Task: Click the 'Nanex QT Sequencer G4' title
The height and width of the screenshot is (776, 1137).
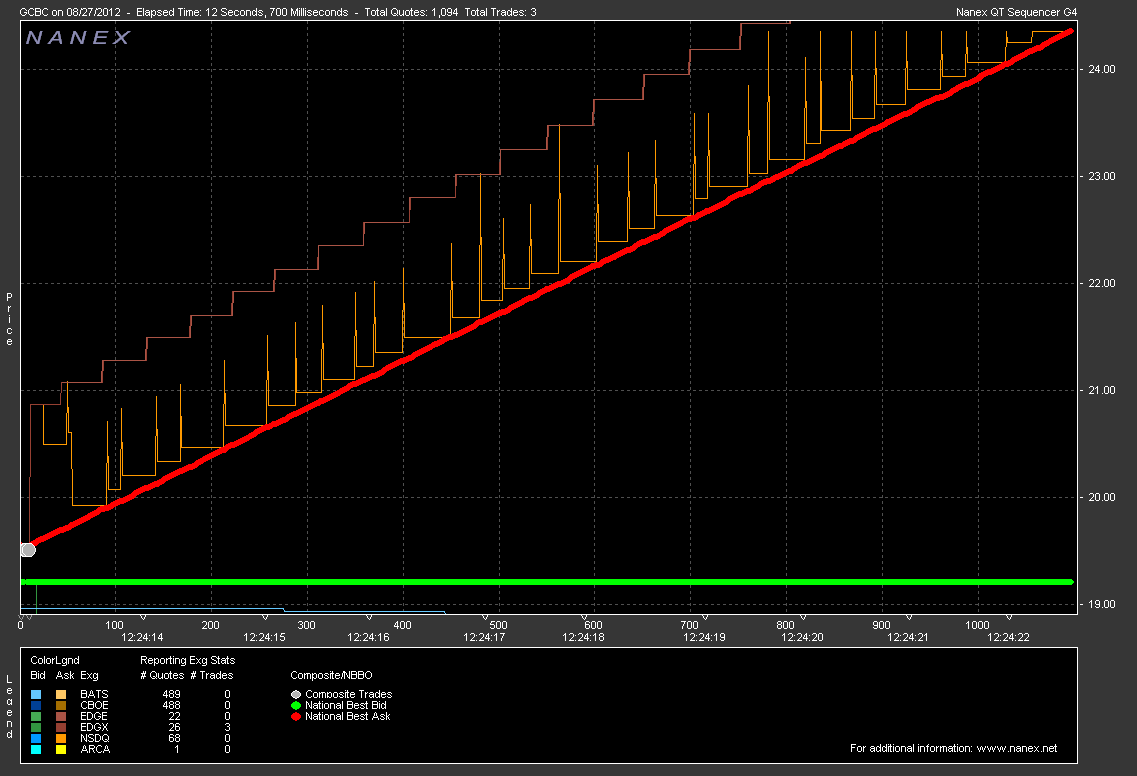Action: pyautogui.click(x=1017, y=12)
